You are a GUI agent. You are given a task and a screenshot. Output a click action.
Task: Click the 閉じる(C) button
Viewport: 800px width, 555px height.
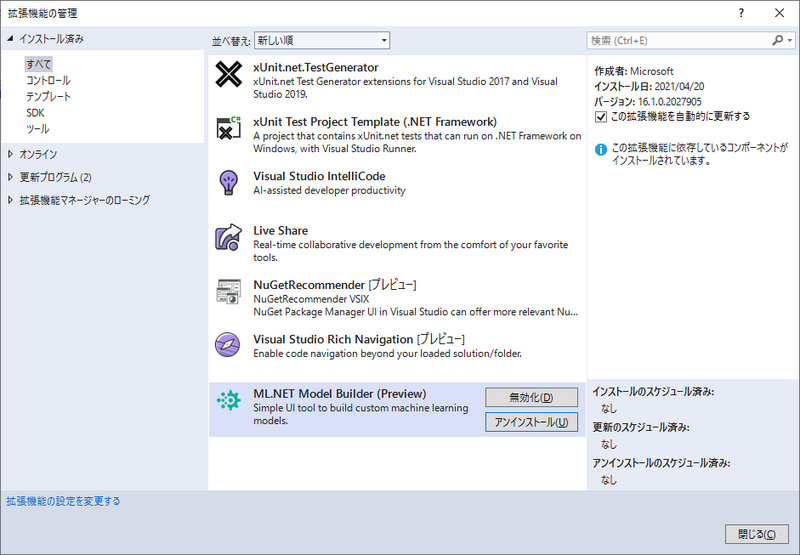[757, 534]
